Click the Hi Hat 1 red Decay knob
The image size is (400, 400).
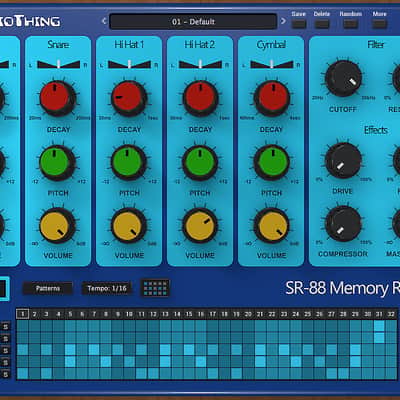click(x=129, y=98)
